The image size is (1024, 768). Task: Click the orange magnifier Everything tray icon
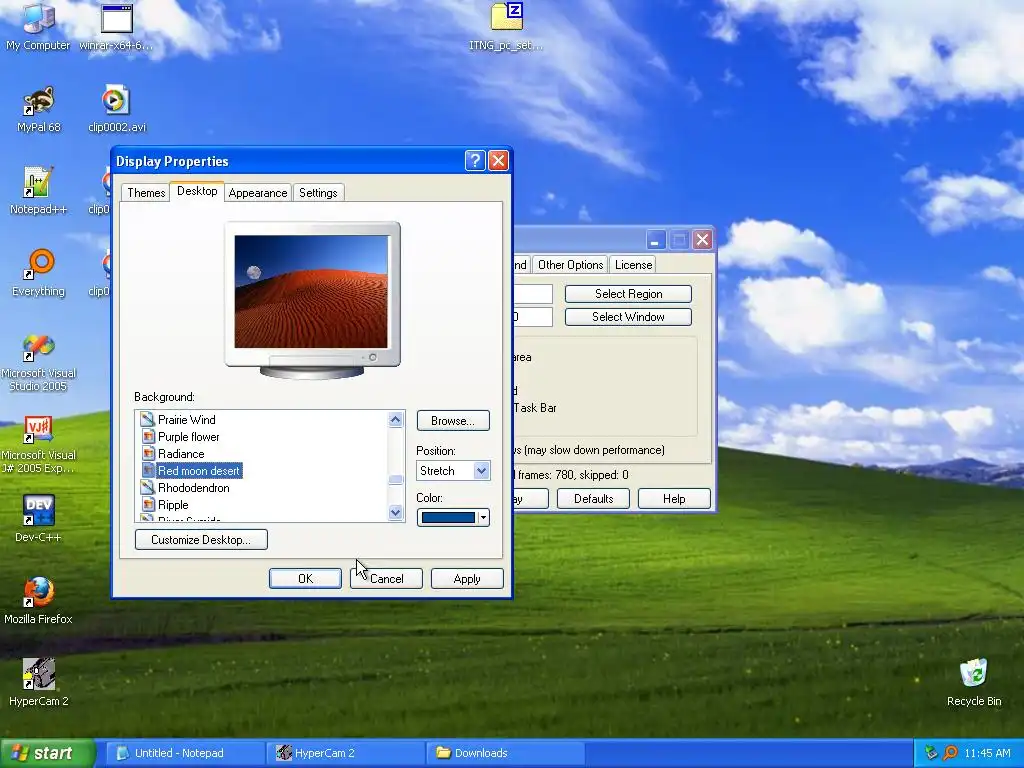click(950, 753)
